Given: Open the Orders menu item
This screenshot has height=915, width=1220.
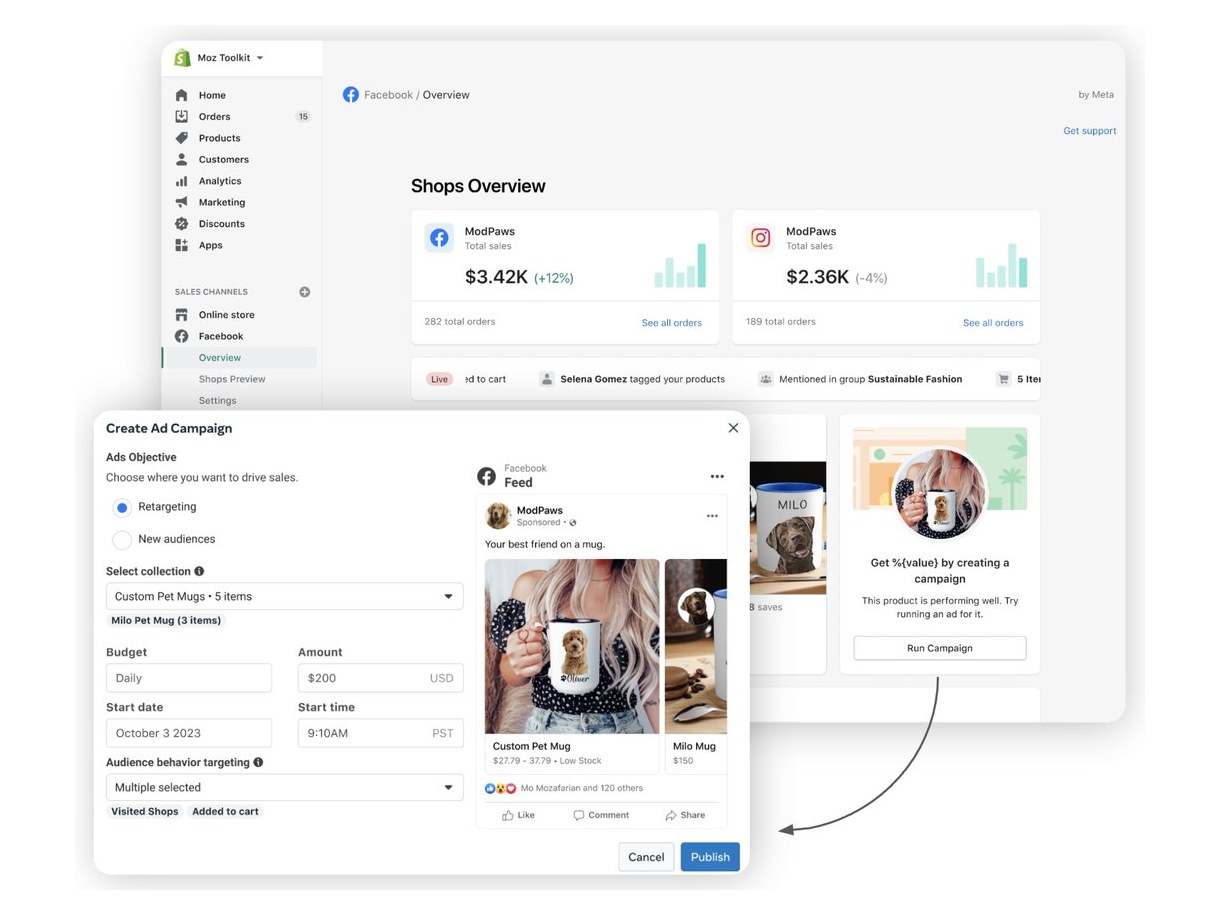Looking at the screenshot, I should pyautogui.click(x=214, y=116).
